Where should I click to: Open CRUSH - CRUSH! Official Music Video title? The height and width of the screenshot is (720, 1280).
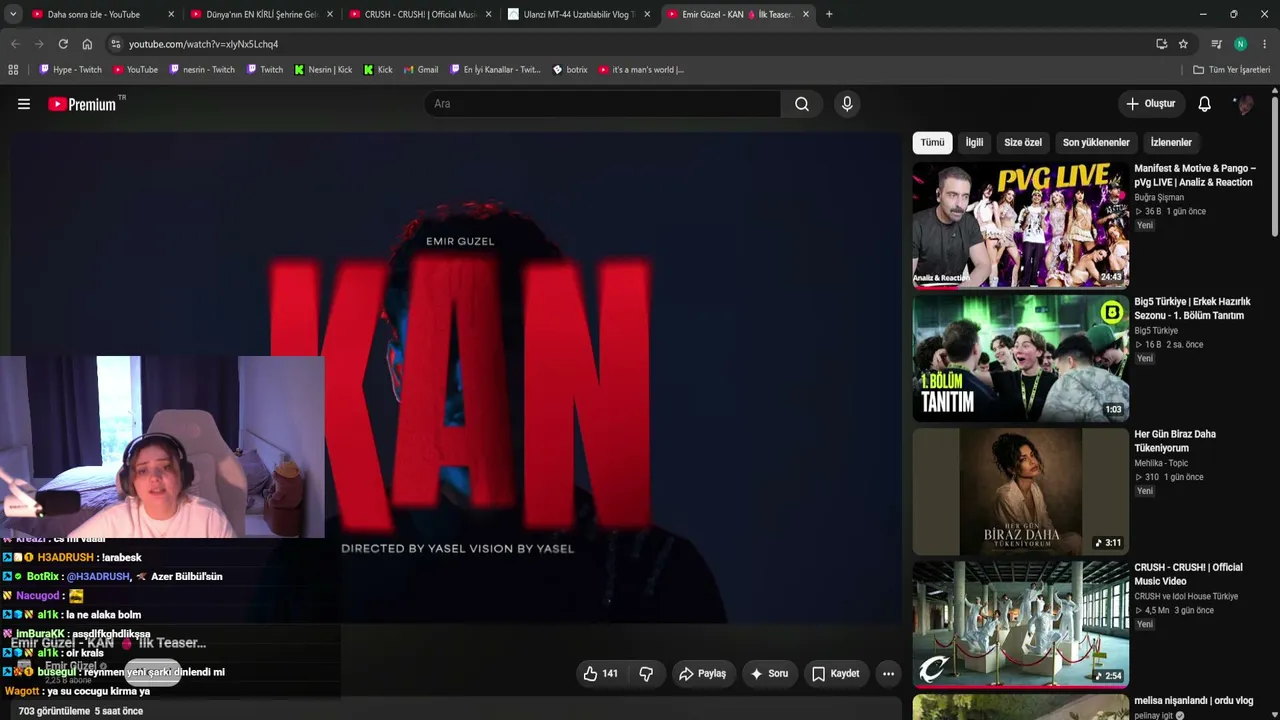coord(1188,574)
